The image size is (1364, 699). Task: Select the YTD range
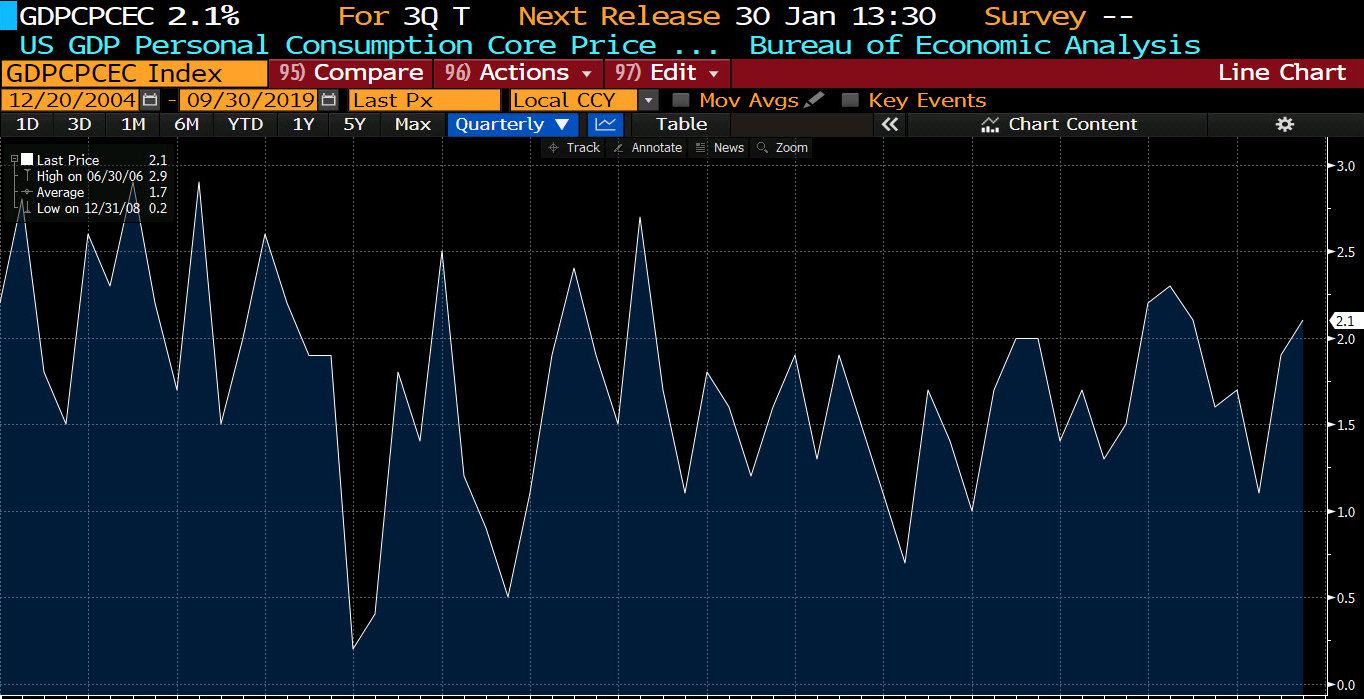245,124
